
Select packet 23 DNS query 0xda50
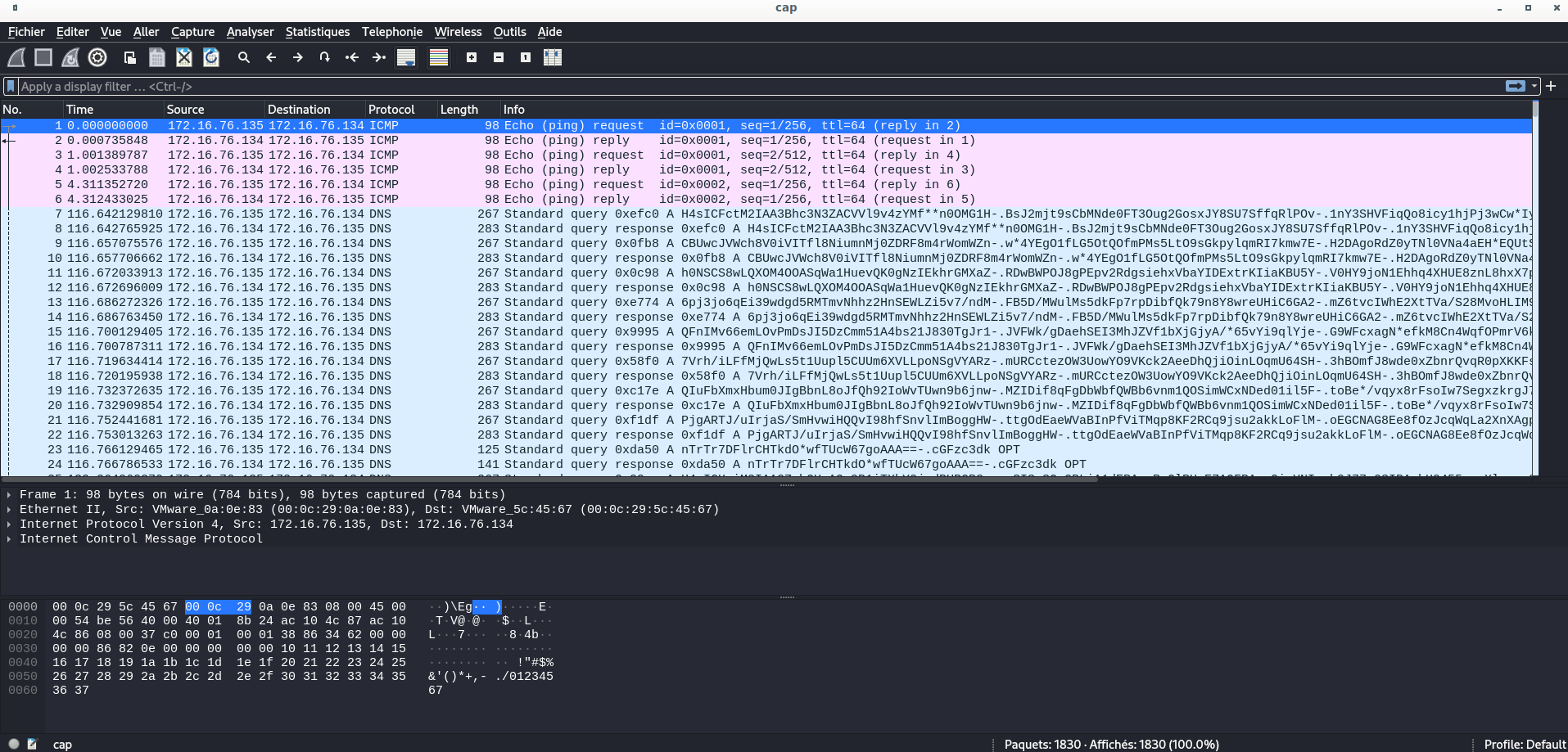coord(766,450)
